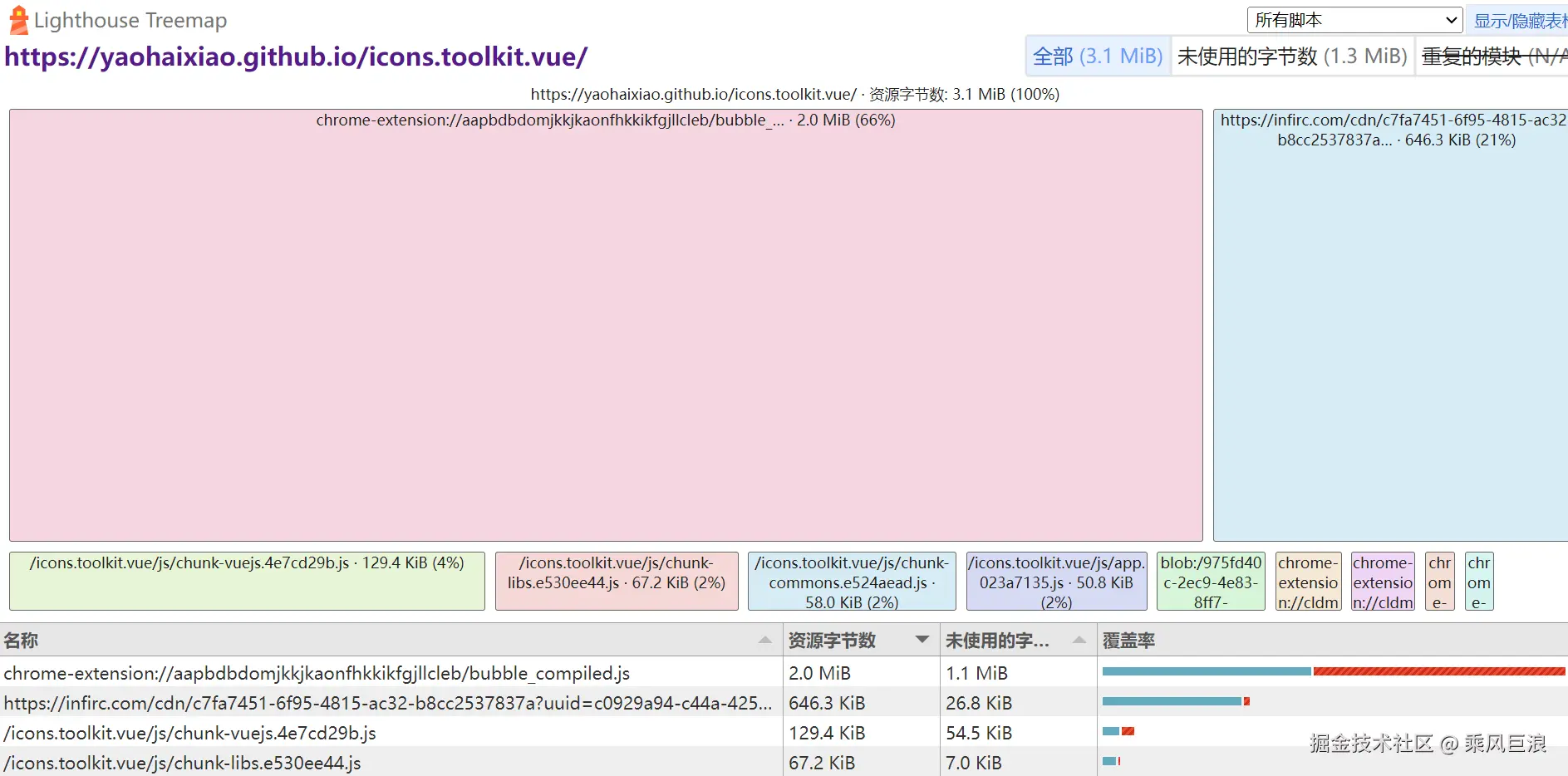This screenshot has height=776, width=1568.
Task: Click the coverage bar for bubble_compiled.js
Action: click(1334, 671)
